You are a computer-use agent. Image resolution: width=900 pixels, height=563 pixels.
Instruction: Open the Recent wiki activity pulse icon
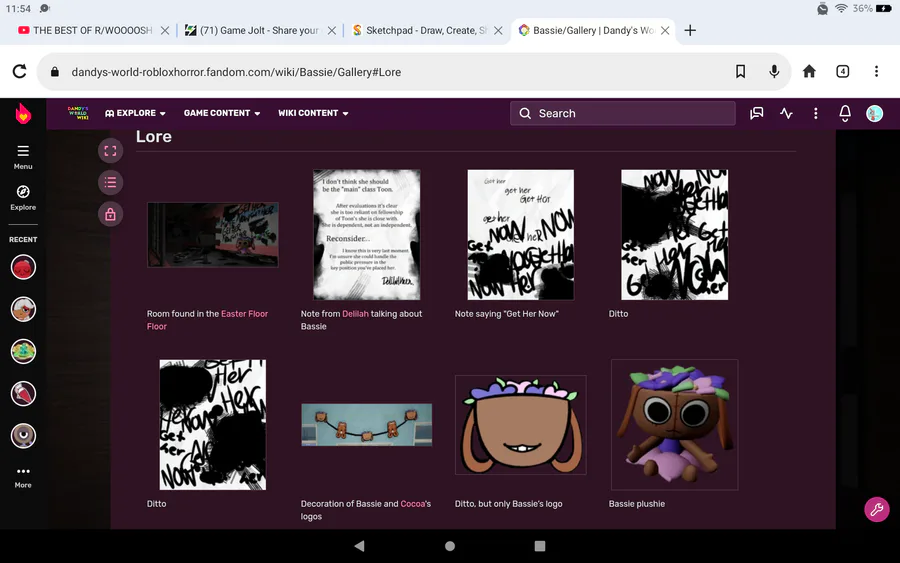coord(786,113)
